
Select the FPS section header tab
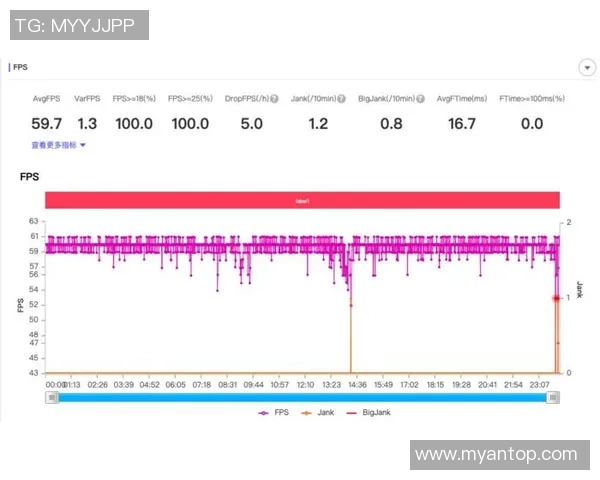(x=20, y=67)
